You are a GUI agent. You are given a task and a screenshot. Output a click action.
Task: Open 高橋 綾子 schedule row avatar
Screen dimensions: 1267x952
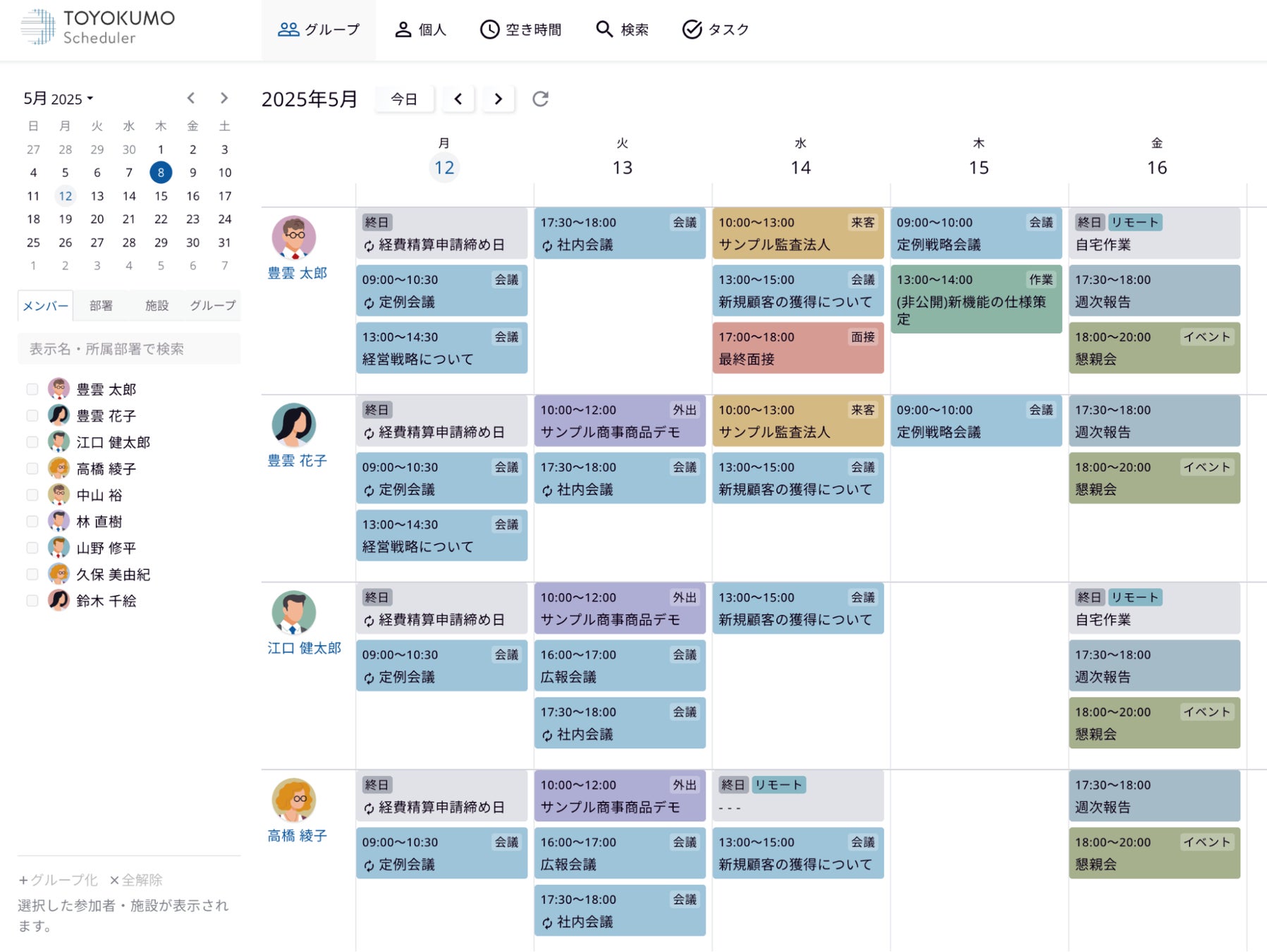click(294, 800)
